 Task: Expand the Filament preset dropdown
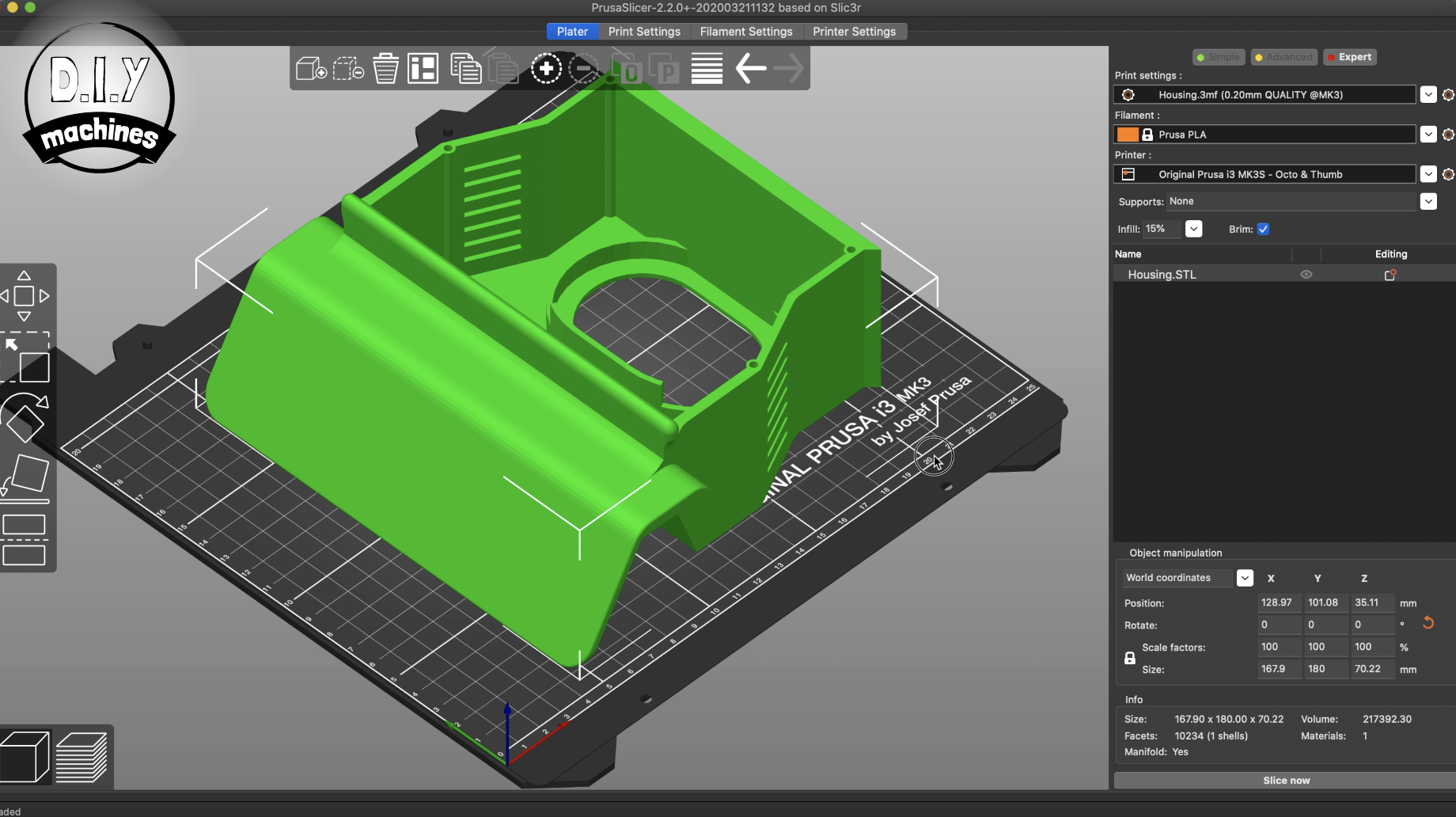pyautogui.click(x=1428, y=135)
